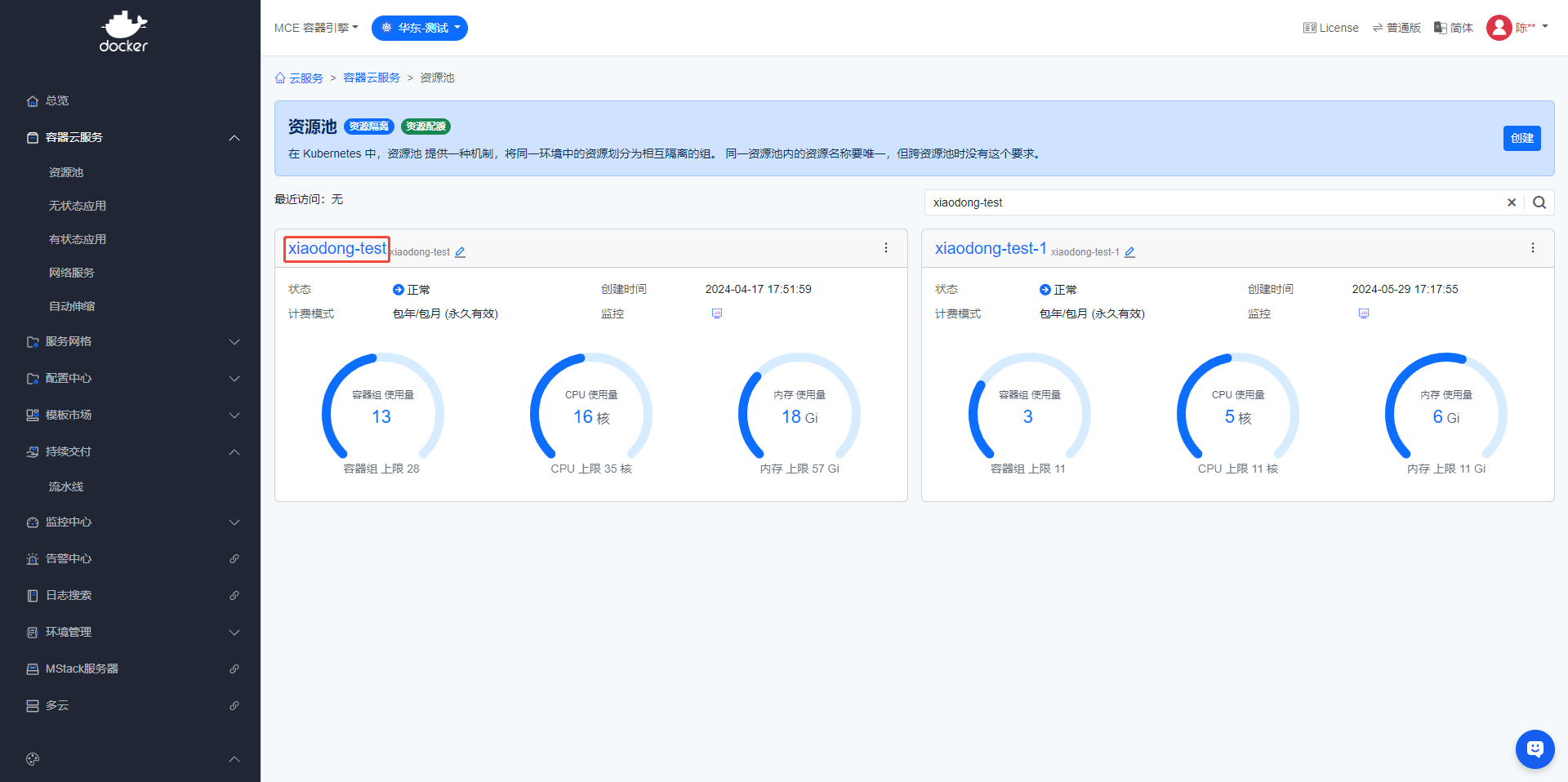Click the edit pencil icon beside xiaodong-test
This screenshot has height=782, width=1568.
pyautogui.click(x=460, y=252)
